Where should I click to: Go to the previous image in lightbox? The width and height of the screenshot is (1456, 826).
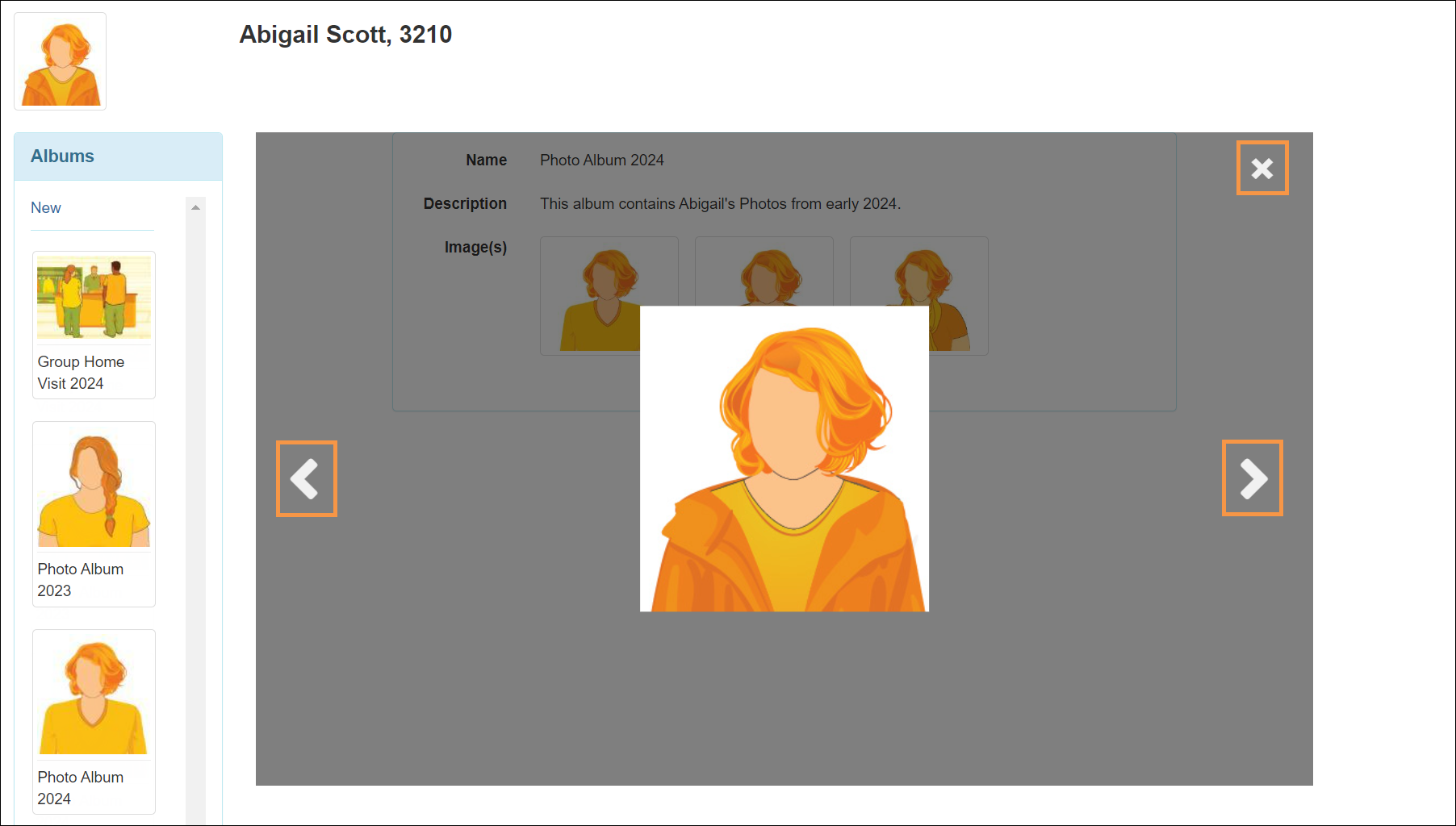(x=306, y=478)
